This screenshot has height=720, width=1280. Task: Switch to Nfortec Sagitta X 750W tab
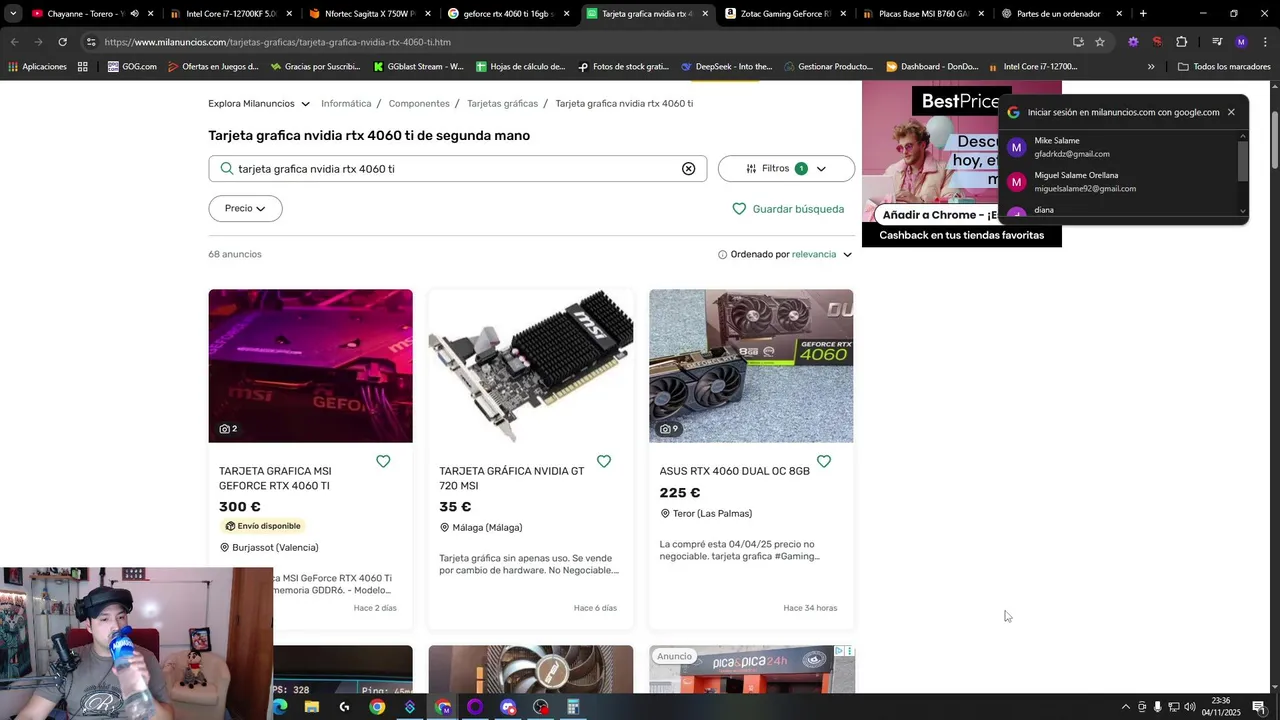pos(369,14)
